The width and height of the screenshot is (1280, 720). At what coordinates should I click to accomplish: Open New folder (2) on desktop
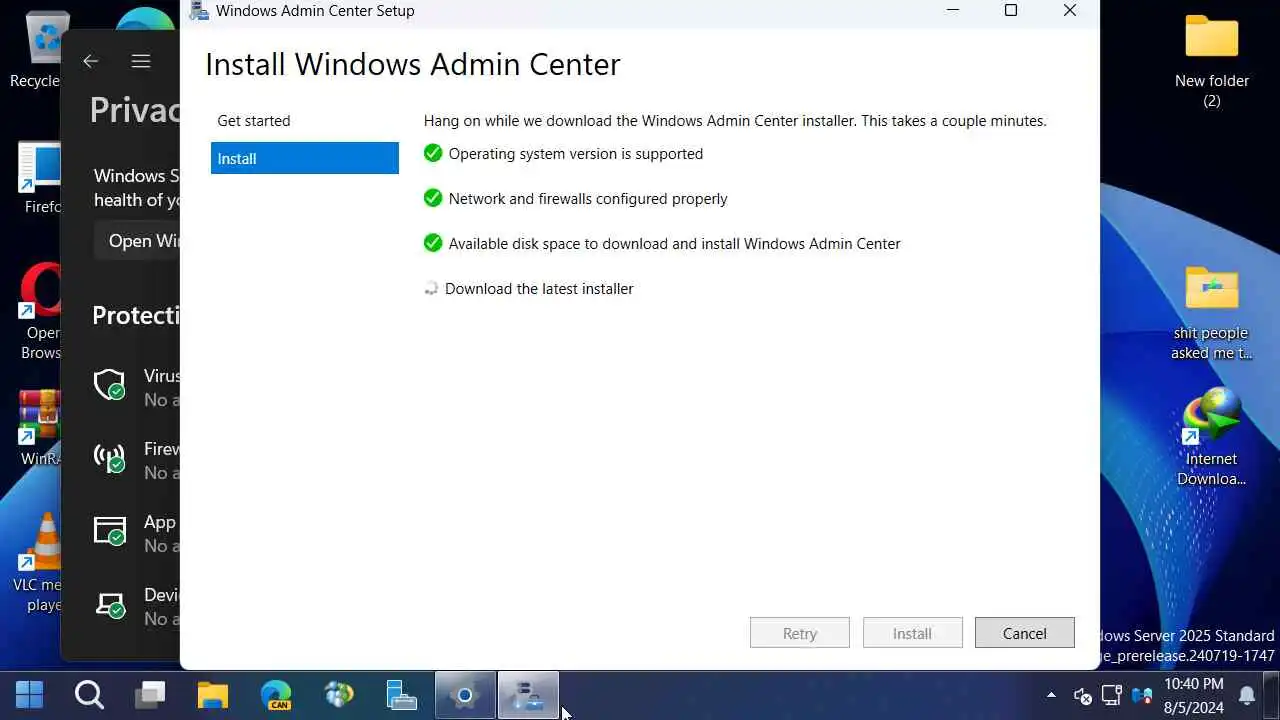1212,60
